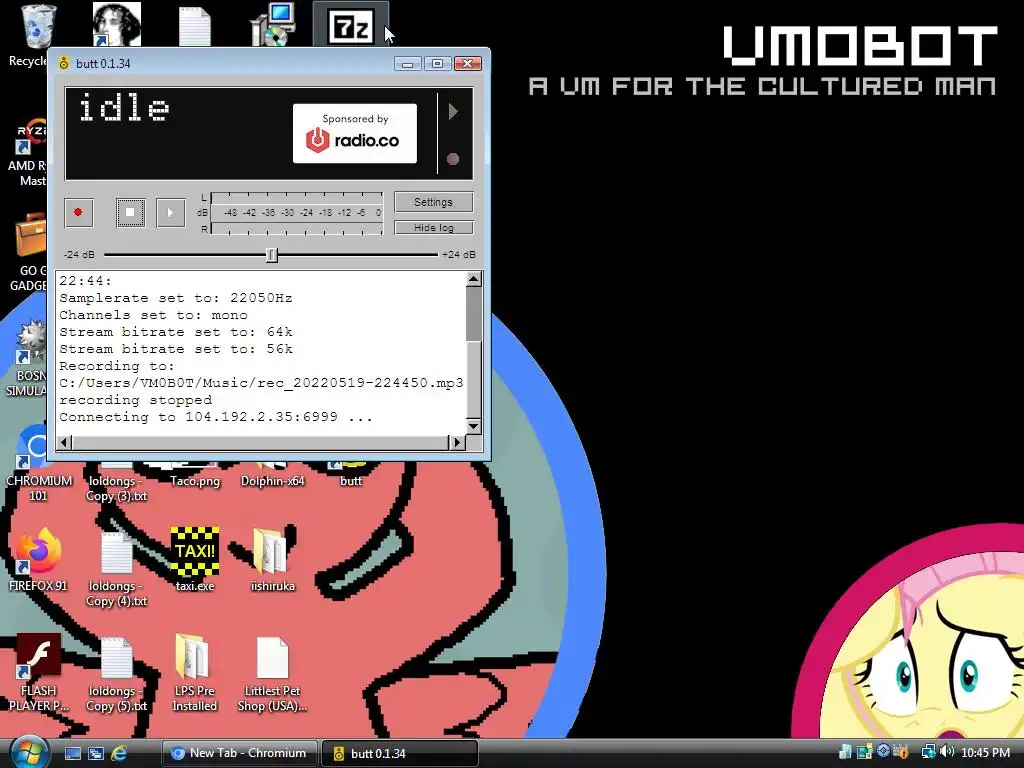Image resolution: width=1024 pixels, height=768 pixels.
Task: Select loldongs - Copy (4).txt file
Action: pyautogui.click(x=116, y=568)
